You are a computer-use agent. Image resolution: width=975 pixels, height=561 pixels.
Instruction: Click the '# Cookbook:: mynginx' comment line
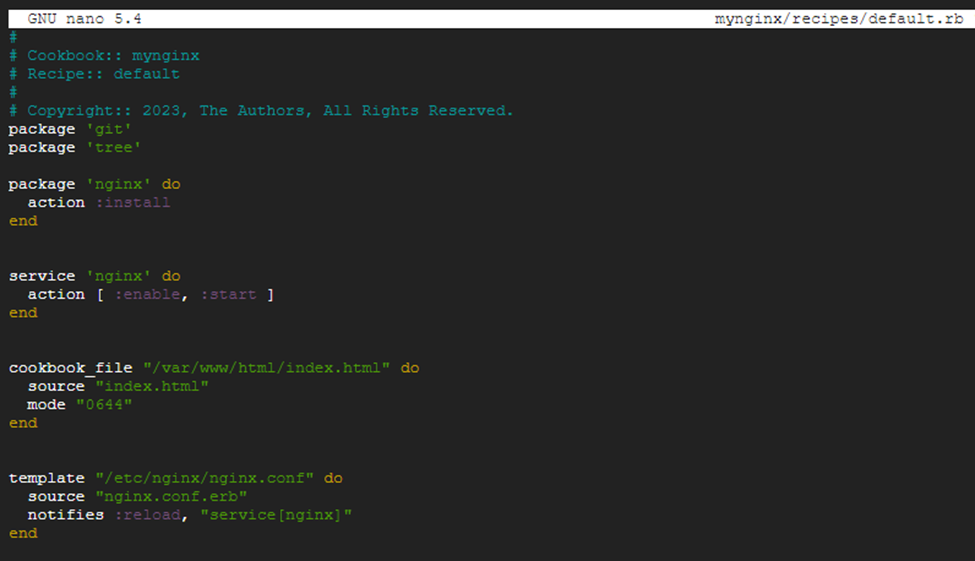coord(104,55)
